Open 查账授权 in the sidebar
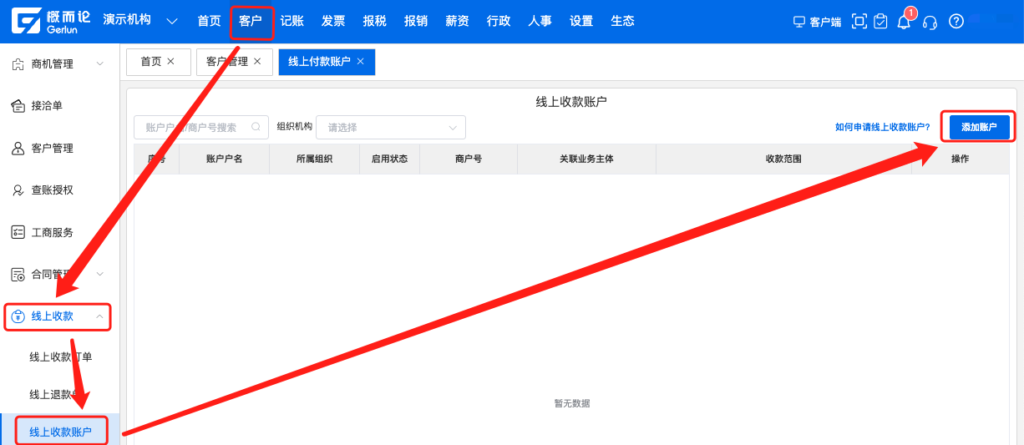This screenshot has width=1024, height=445. [52, 190]
